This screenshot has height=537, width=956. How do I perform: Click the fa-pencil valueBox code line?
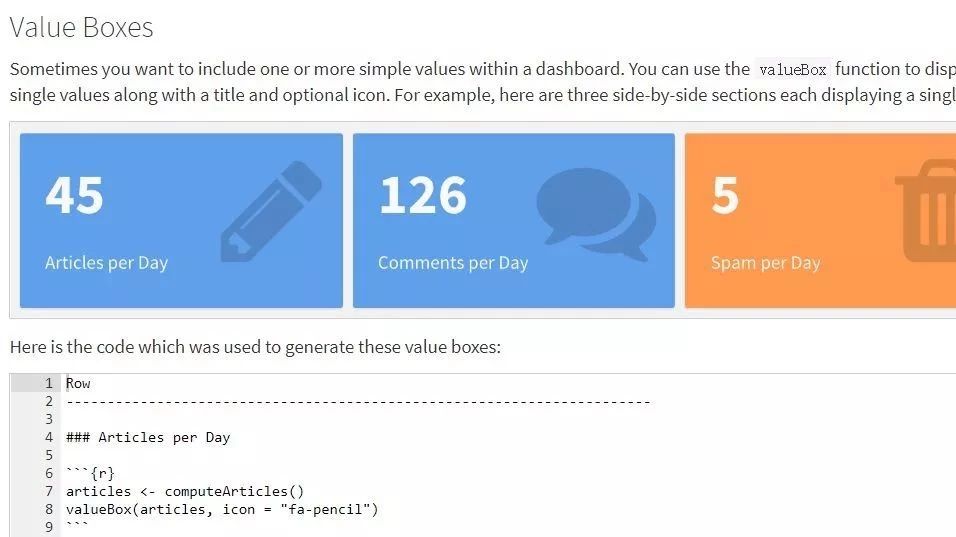222,510
